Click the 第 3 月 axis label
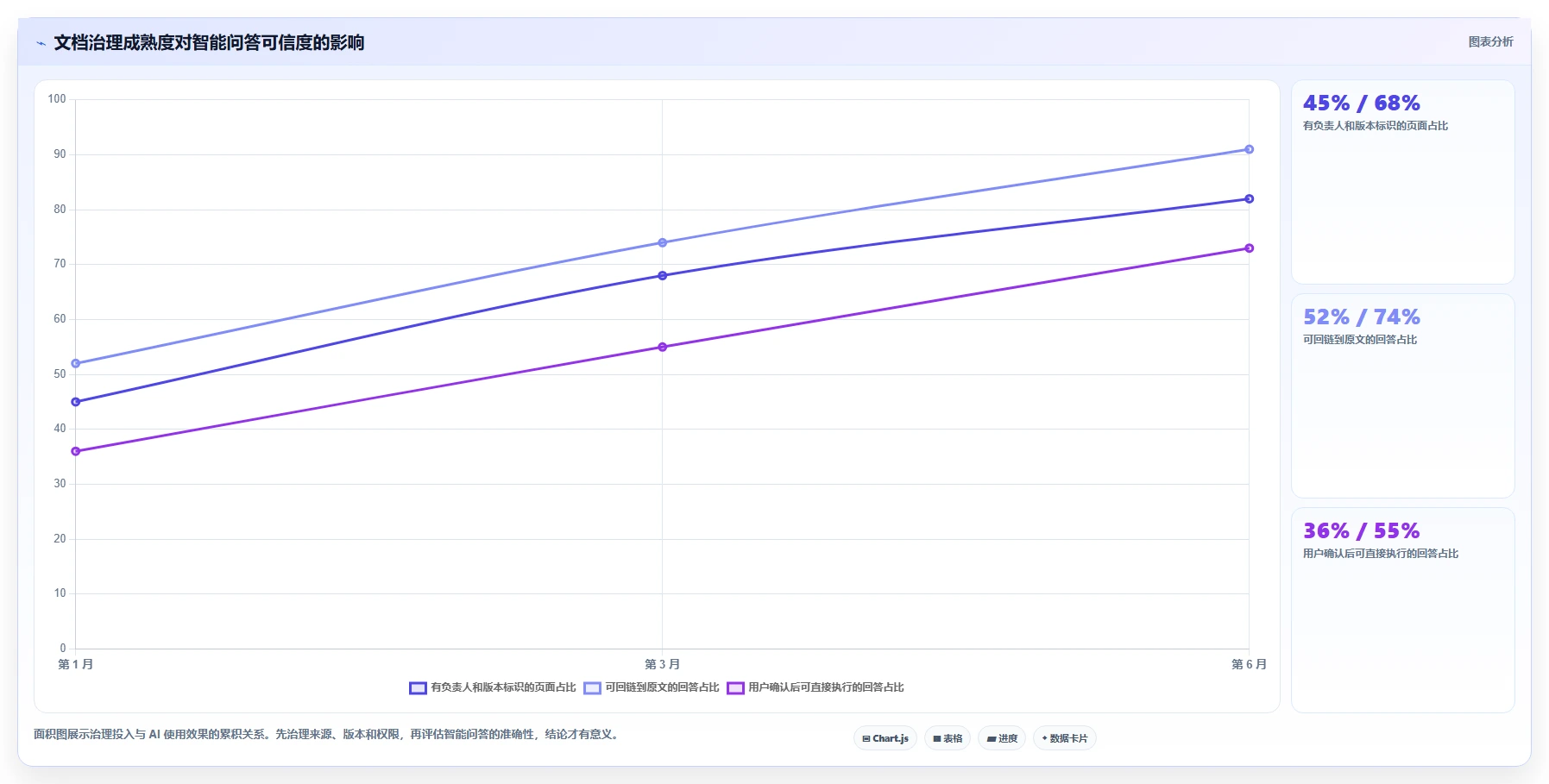 tap(662, 664)
